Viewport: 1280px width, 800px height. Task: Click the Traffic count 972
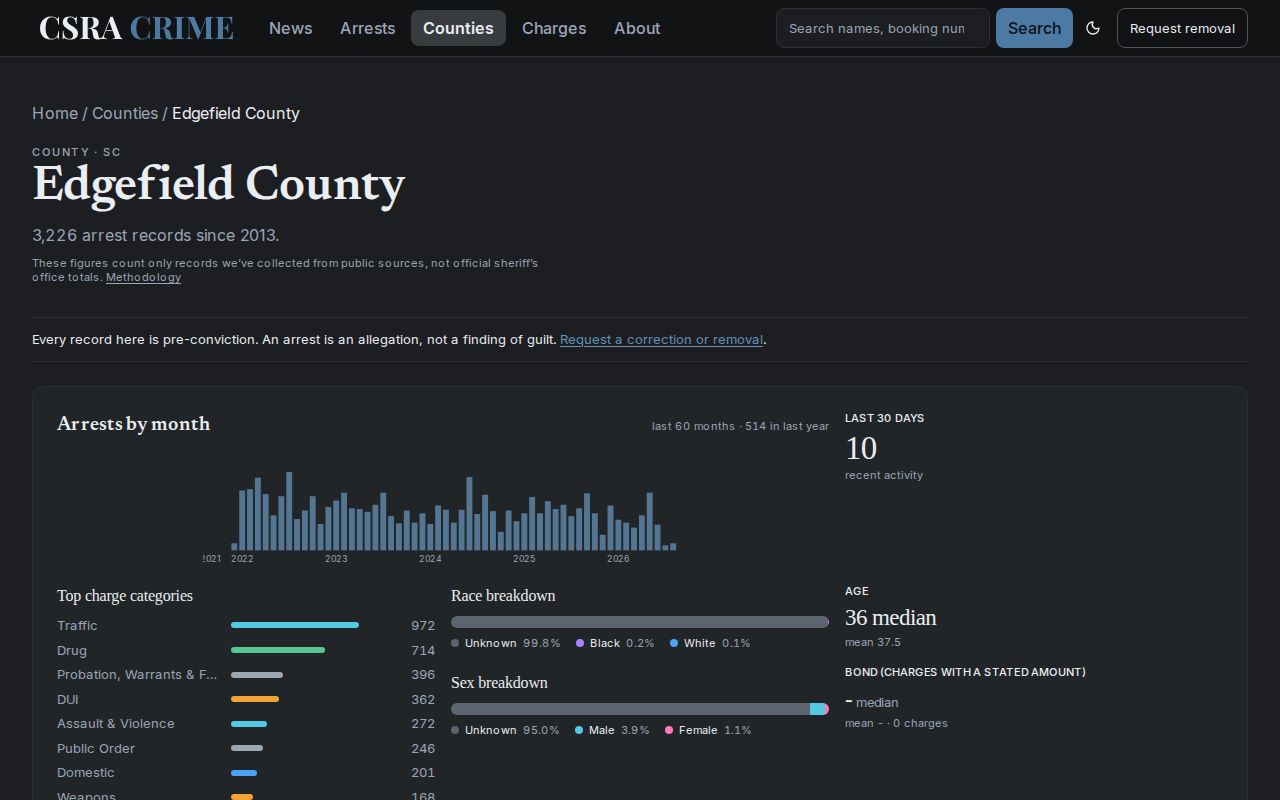pyautogui.click(x=423, y=625)
